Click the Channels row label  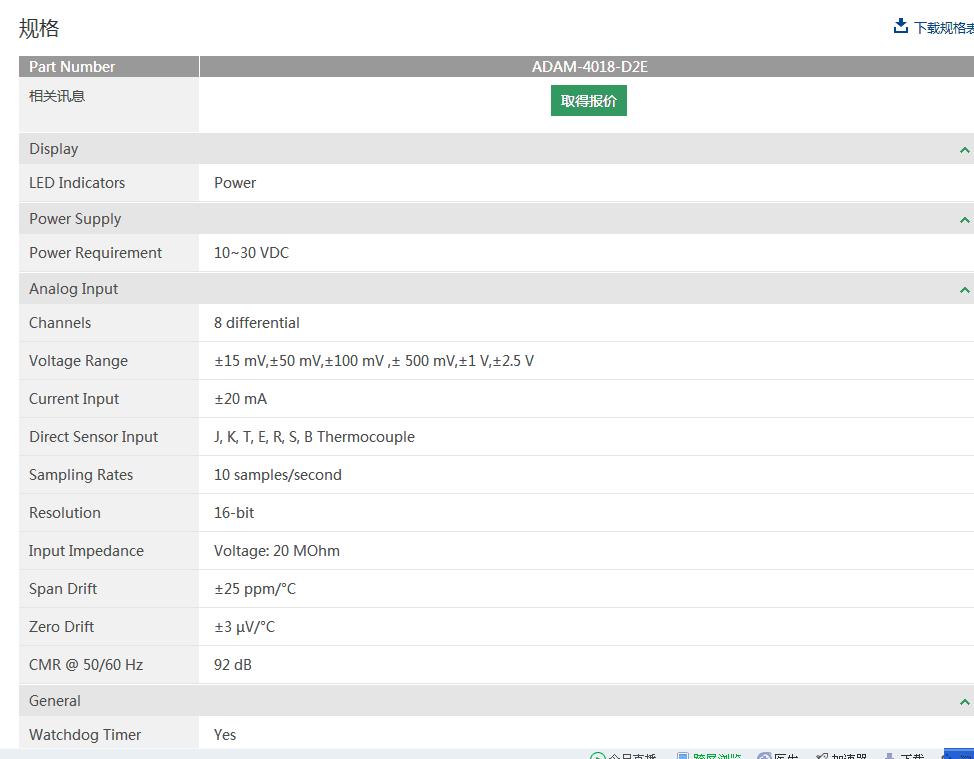pyautogui.click(x=60, y=323)
